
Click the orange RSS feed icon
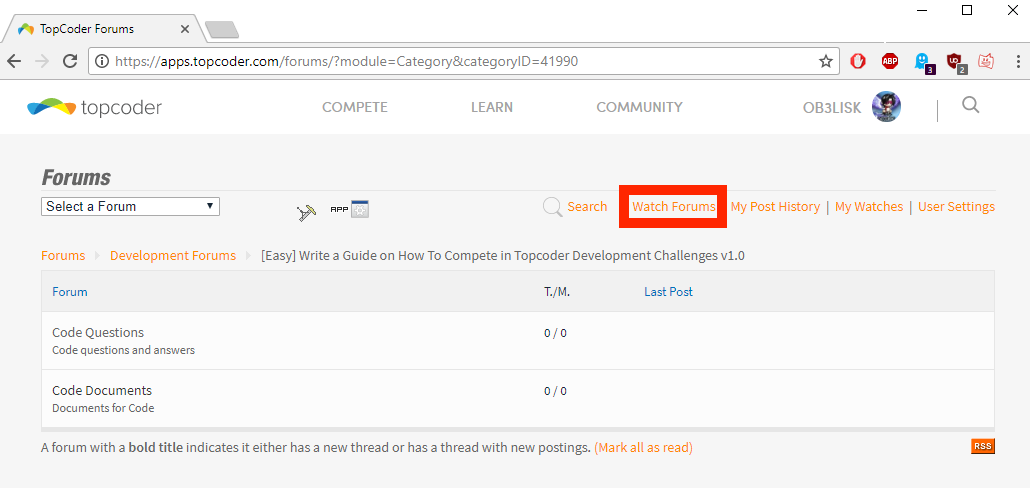[983, 446]
